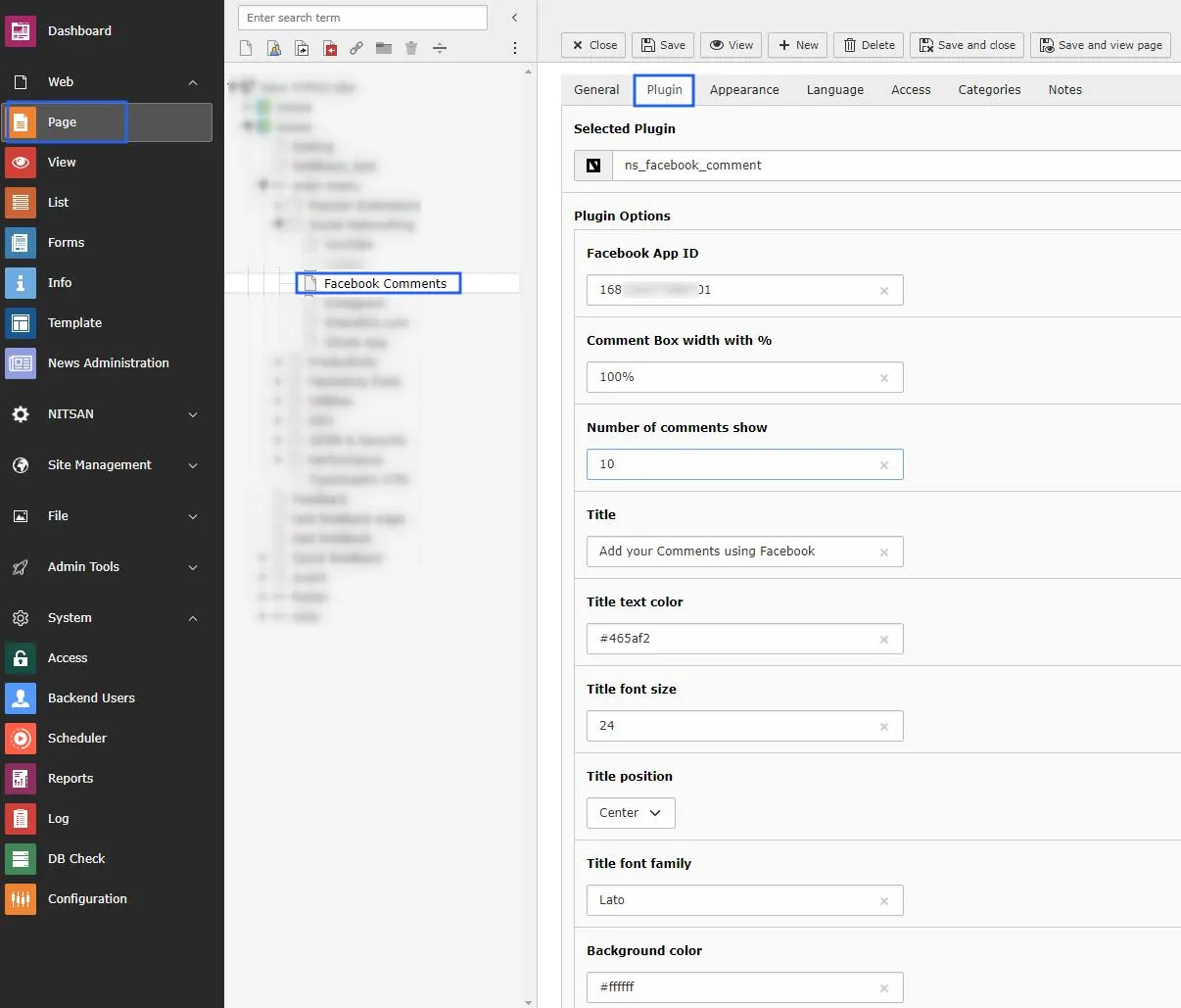The image size is (1181, 1008).
Task: Select the standard page icon in the tree toolbar
Action: (x=246, y=48)
